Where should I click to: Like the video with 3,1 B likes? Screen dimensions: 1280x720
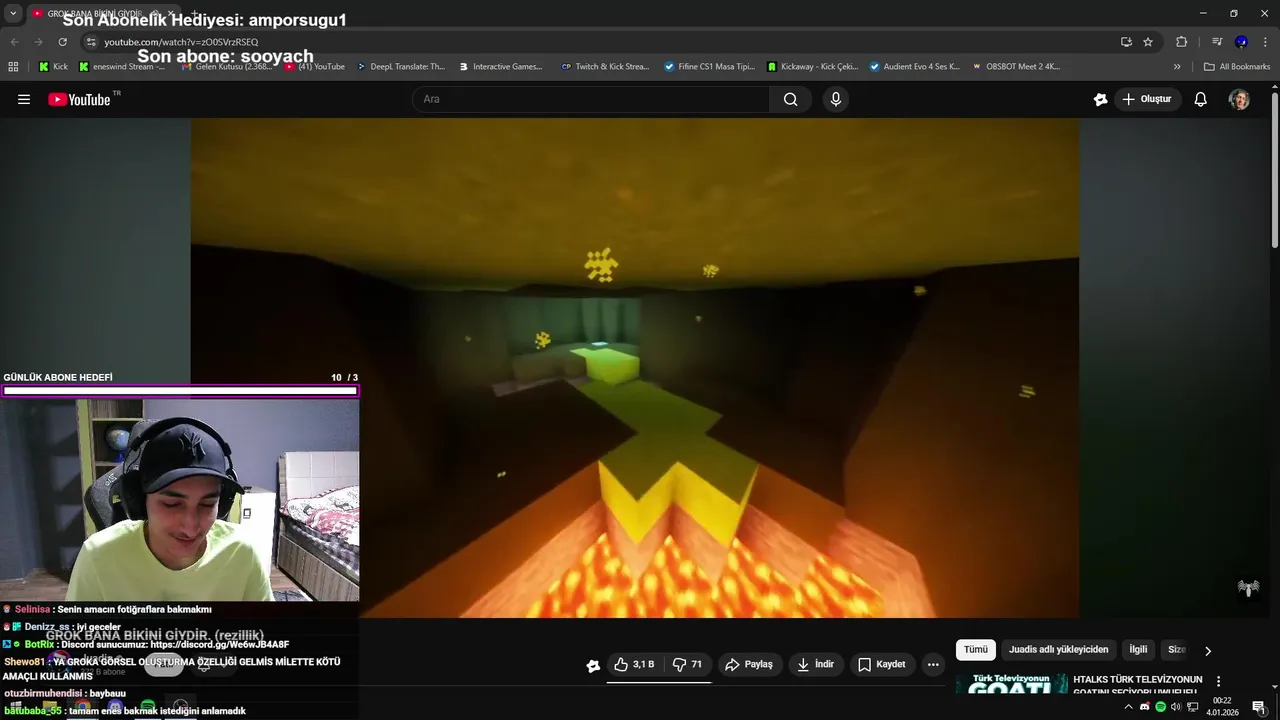click(634, 664)
